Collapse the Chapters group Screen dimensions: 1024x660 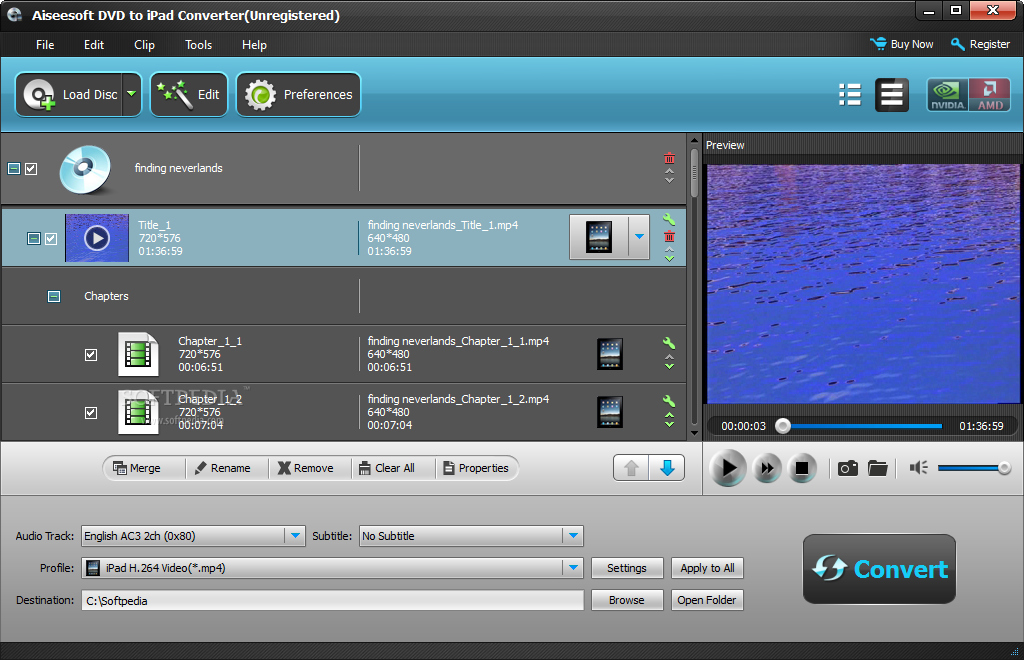tap(54, 297)
